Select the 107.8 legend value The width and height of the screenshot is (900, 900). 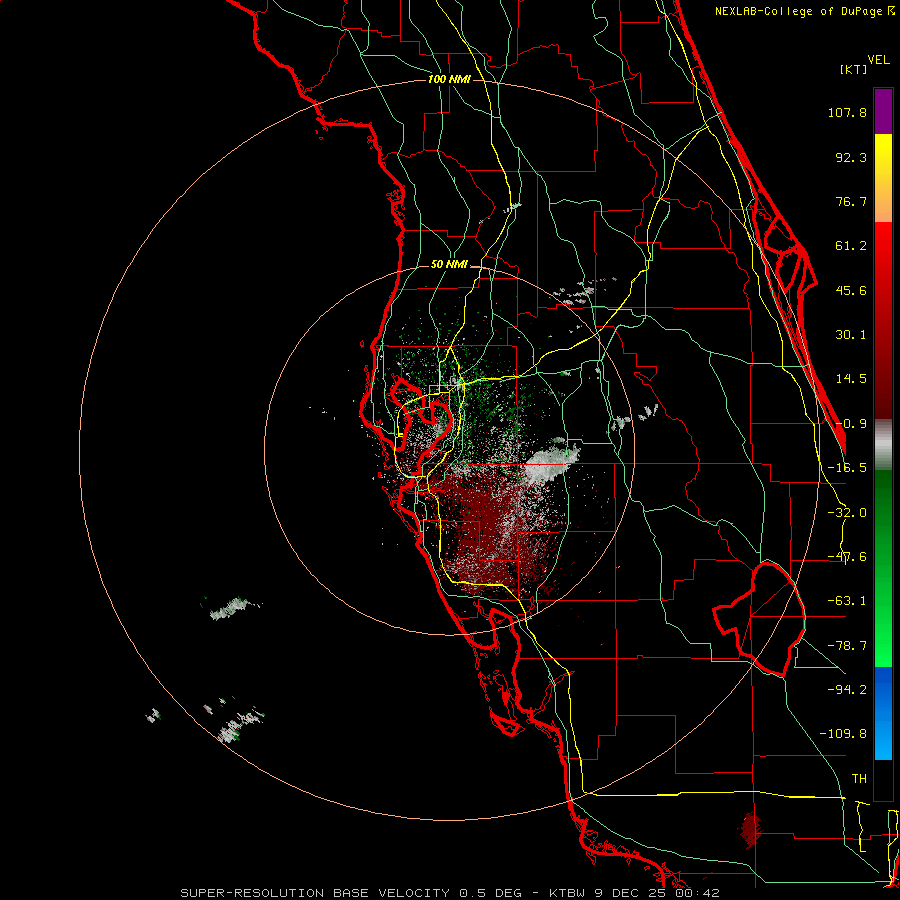coord(847,112)
